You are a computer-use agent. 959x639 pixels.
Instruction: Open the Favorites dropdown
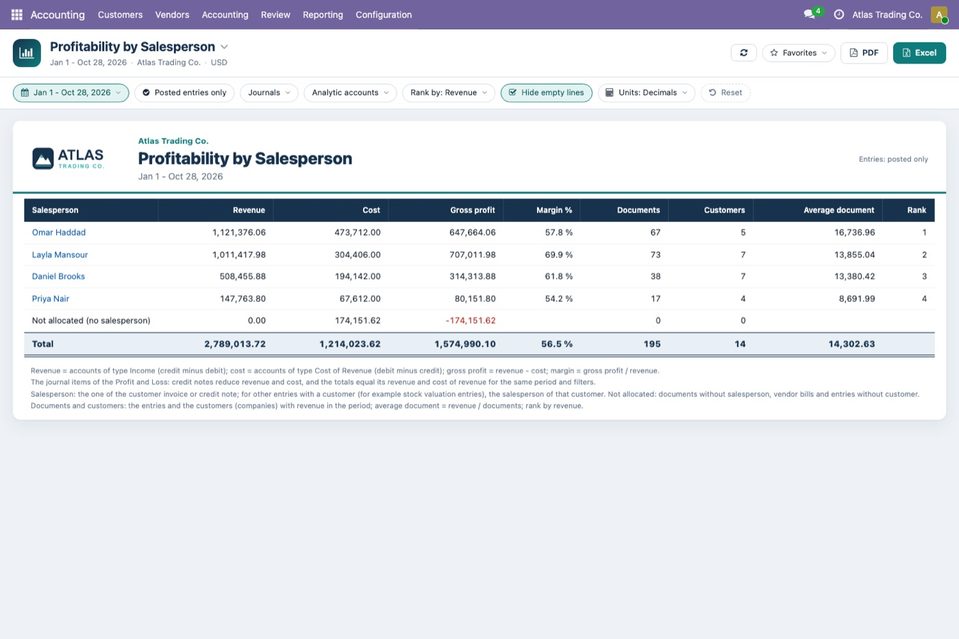pos(798,53)
